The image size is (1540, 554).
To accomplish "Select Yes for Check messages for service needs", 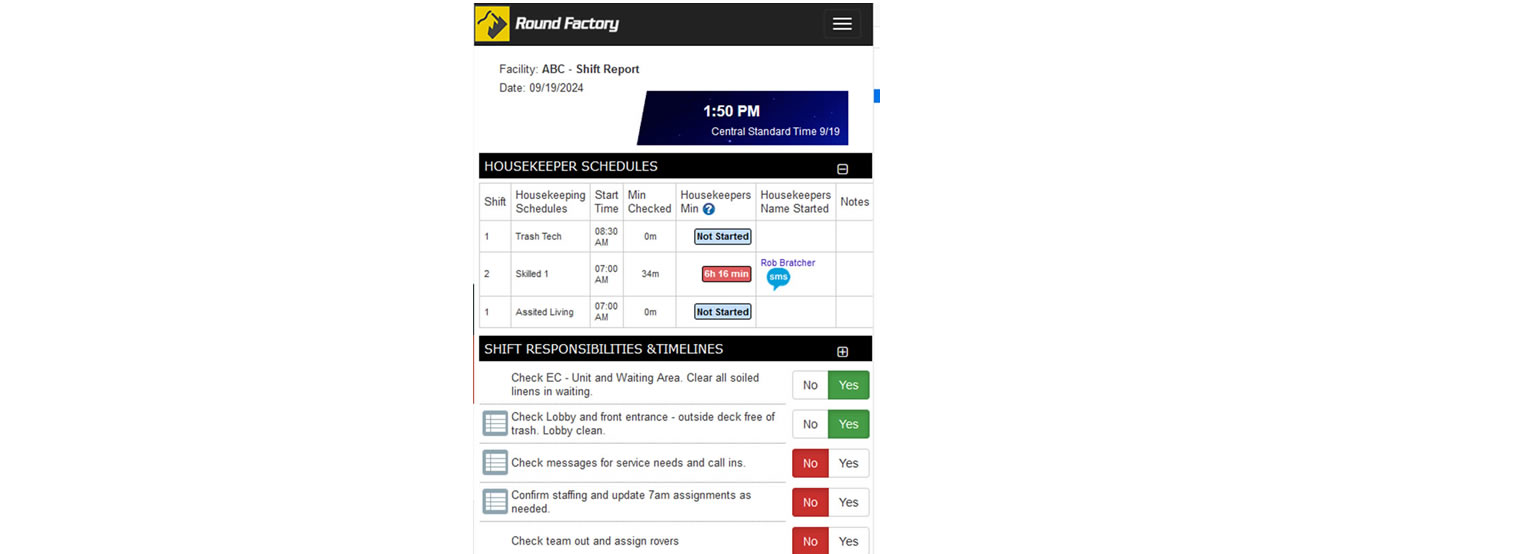I will point(849,463).
